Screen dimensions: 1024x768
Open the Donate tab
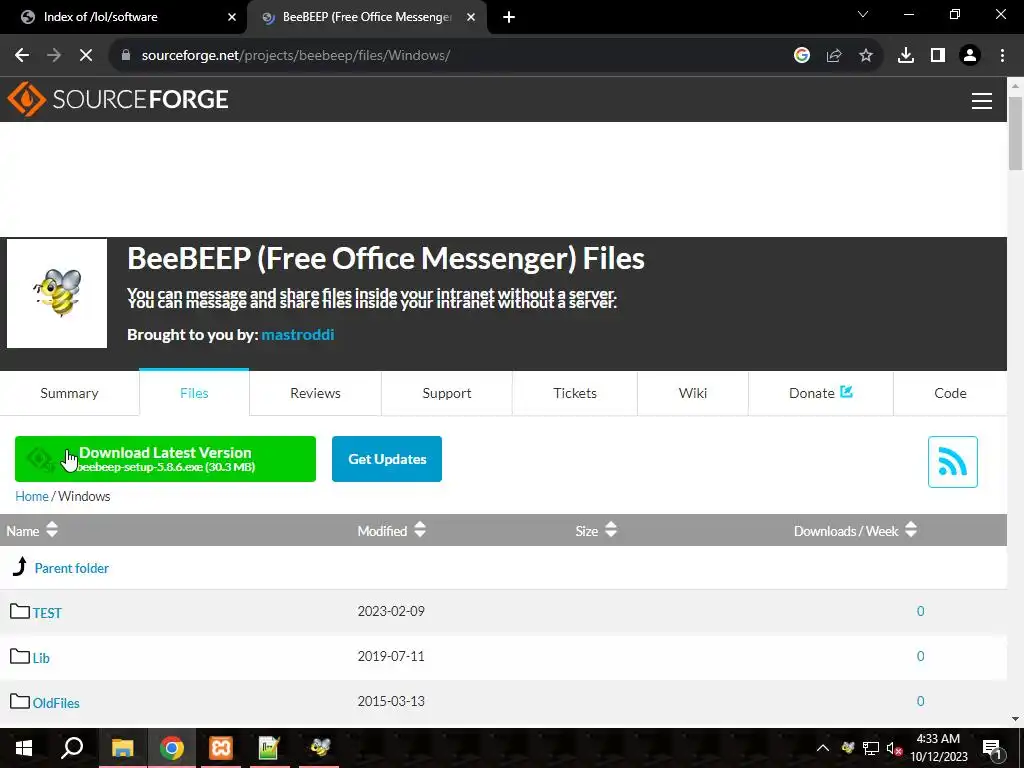[820, 393]
